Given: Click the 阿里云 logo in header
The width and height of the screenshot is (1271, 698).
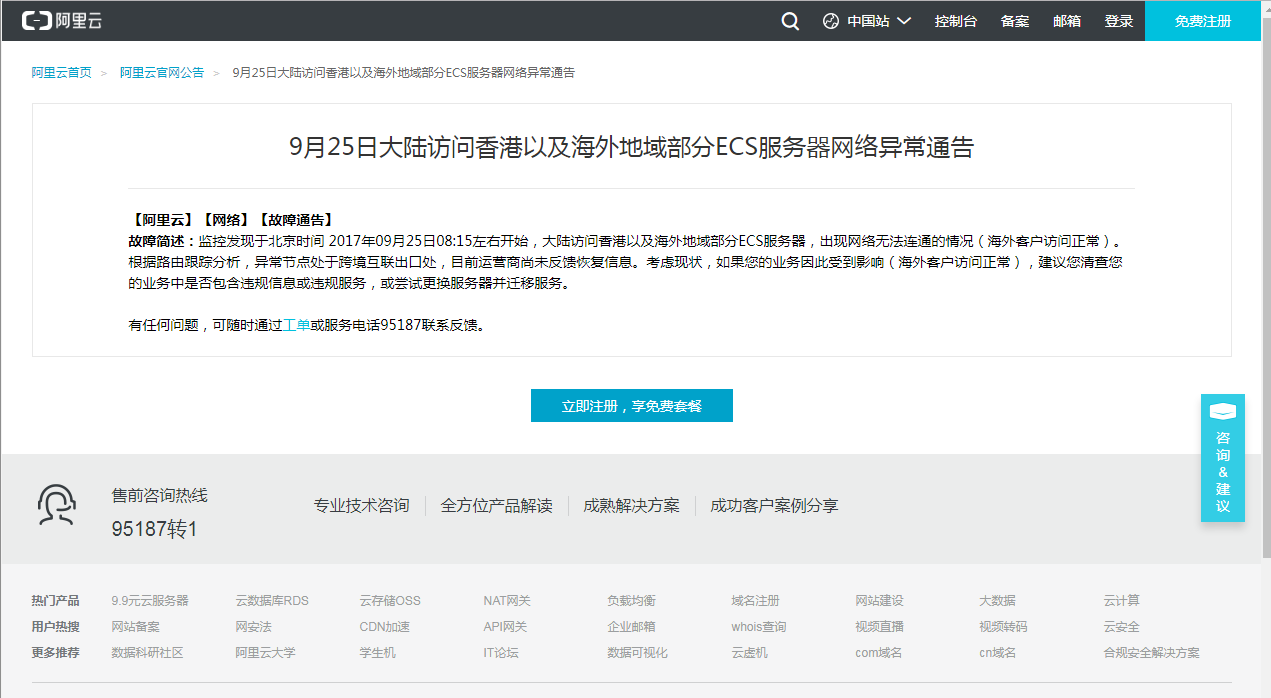Looking at the screenshot, I should point(62,21).
